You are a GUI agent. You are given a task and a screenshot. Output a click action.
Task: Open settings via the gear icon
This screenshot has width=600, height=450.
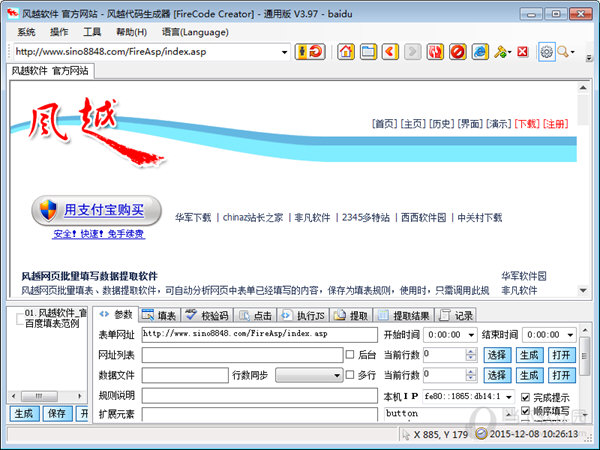point(546,52)
